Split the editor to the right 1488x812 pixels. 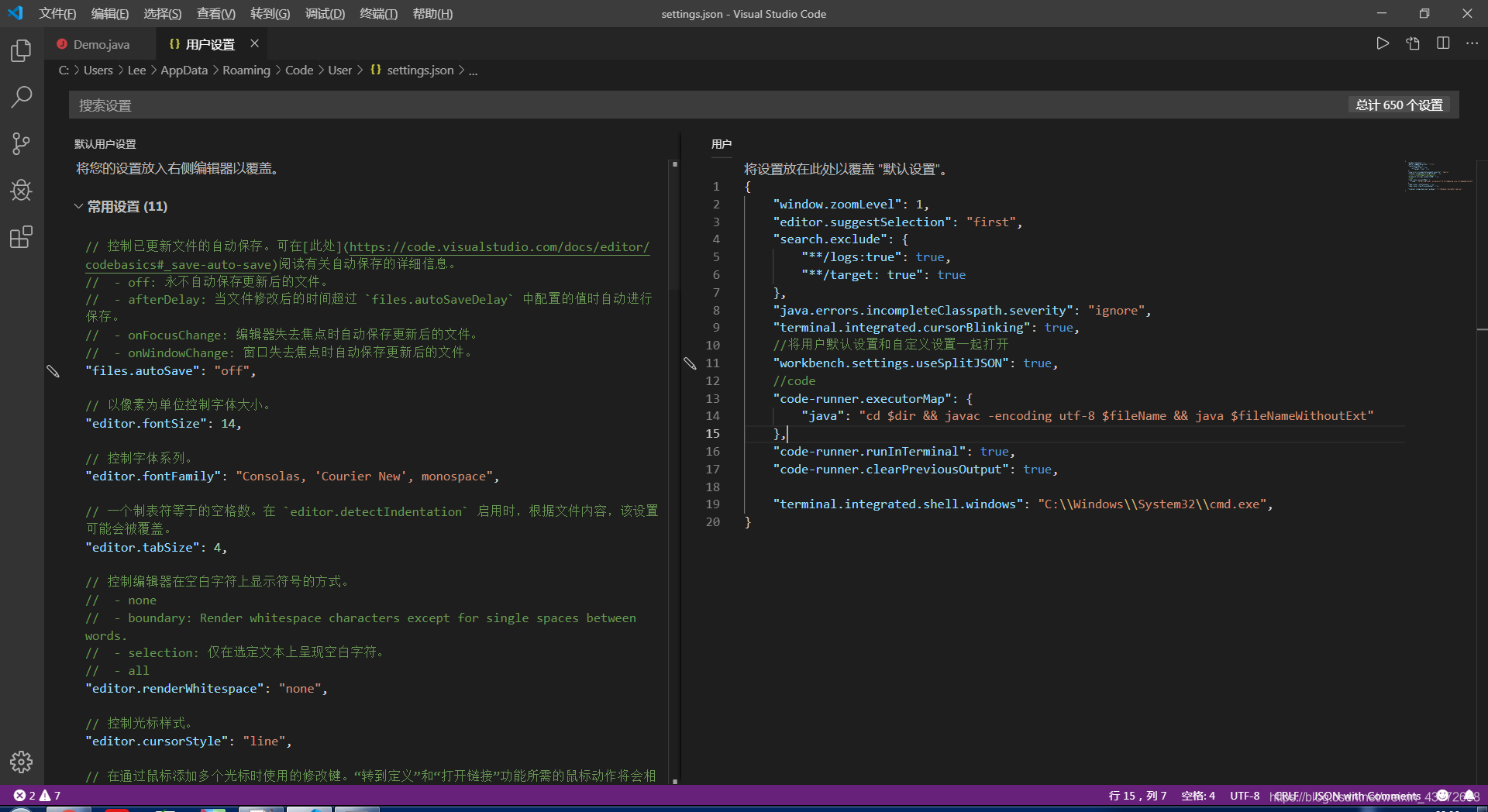pos(1443,43)
